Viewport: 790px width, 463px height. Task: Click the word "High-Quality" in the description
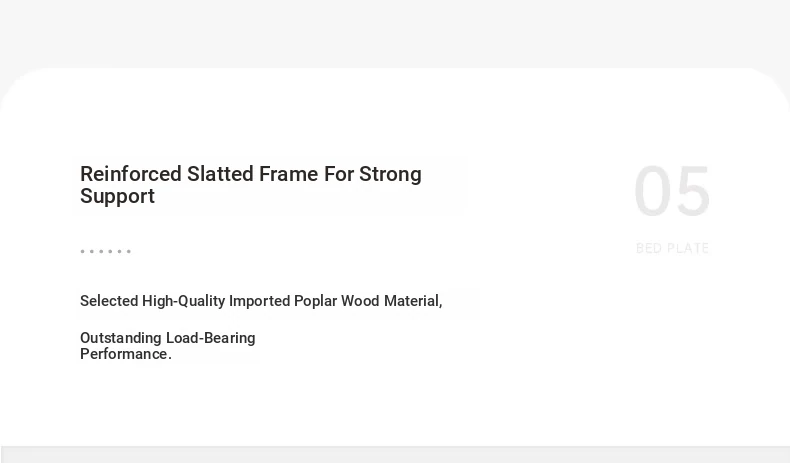[183, 301]
